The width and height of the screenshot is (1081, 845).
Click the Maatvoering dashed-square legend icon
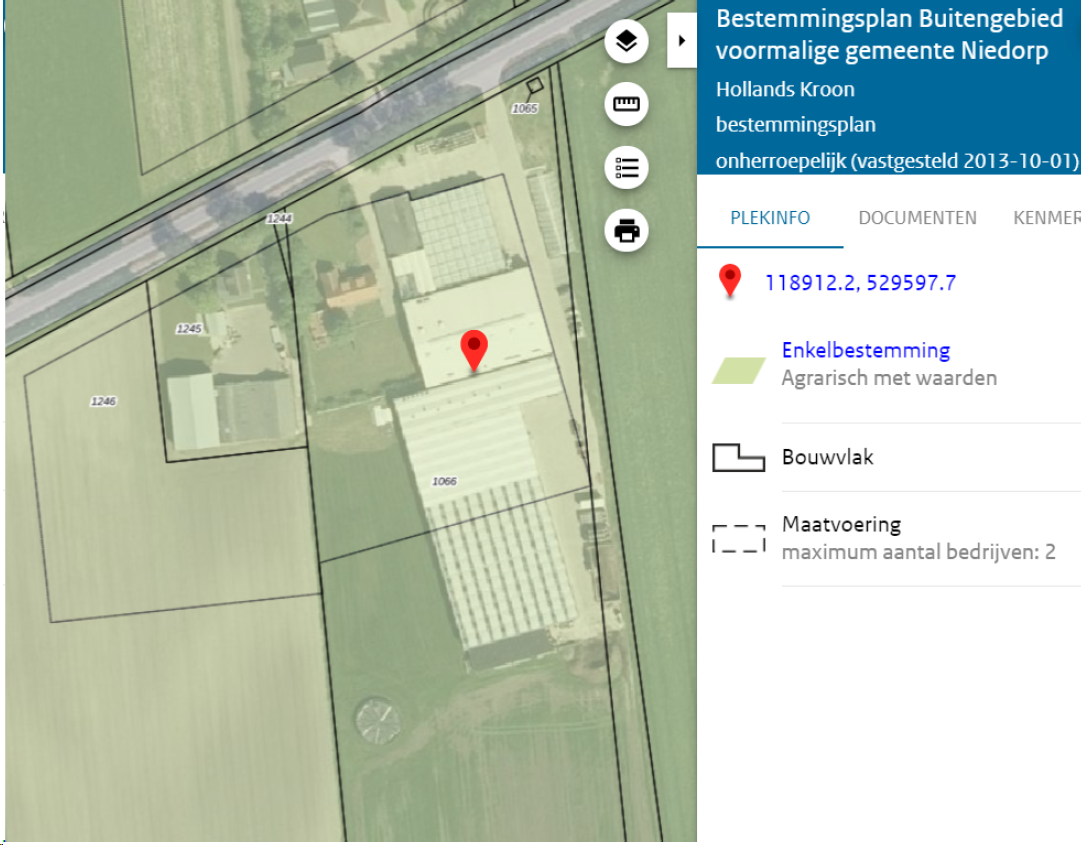(738, 537)
